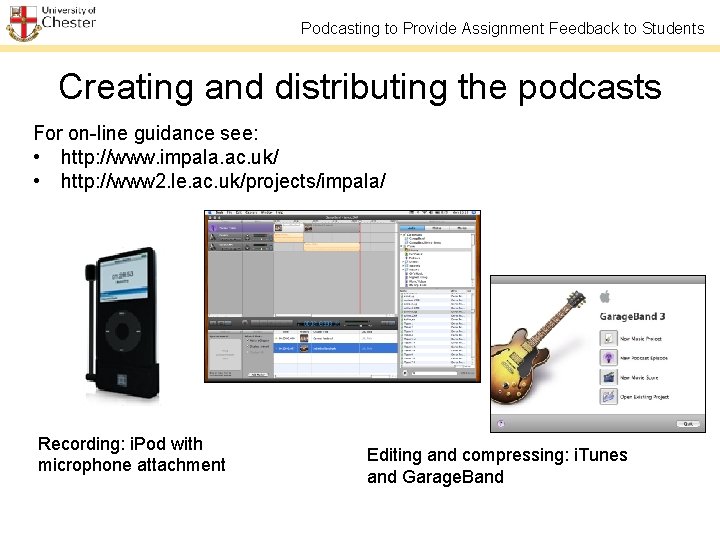This screenshot has width=720, height=540.
Task: Click the Add Marker button
Action: click(258, 375)
